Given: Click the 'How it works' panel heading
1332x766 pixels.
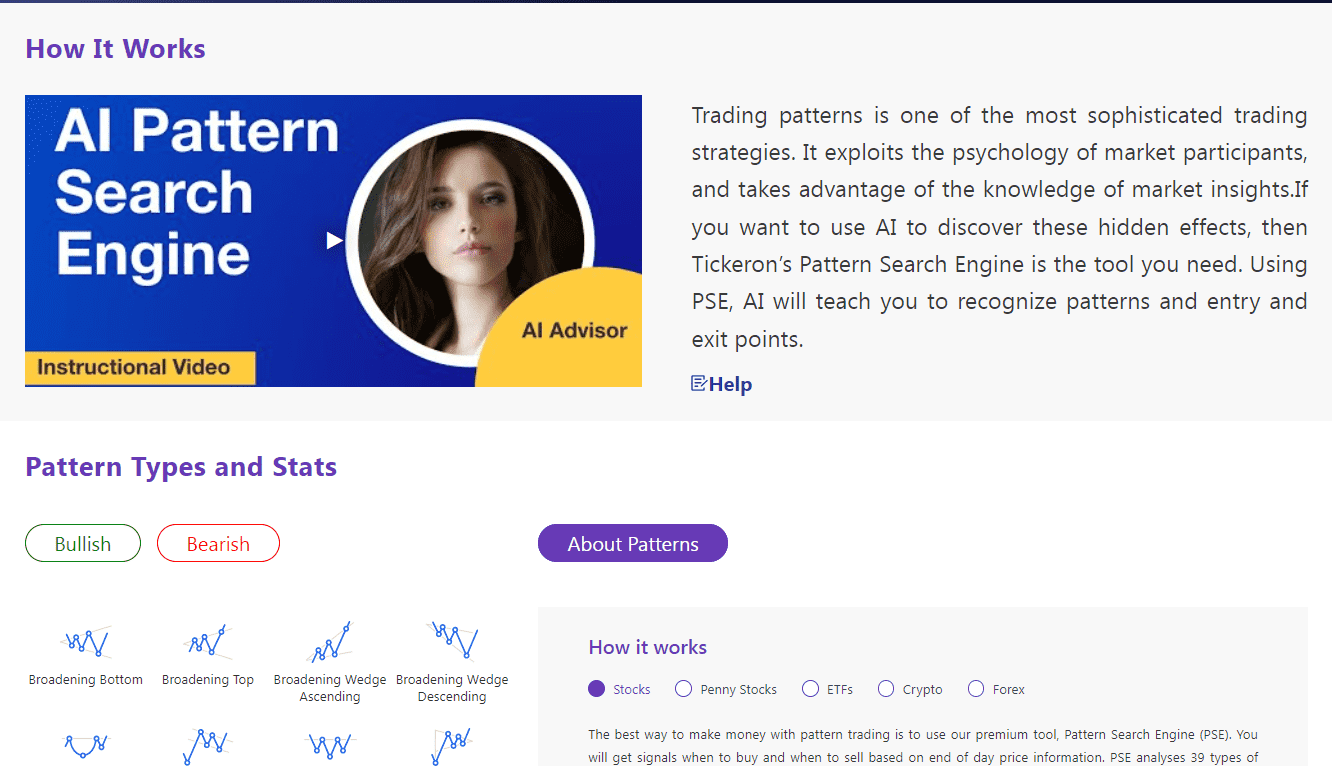Looking at the screenshot, I should [x=648, y=647].
